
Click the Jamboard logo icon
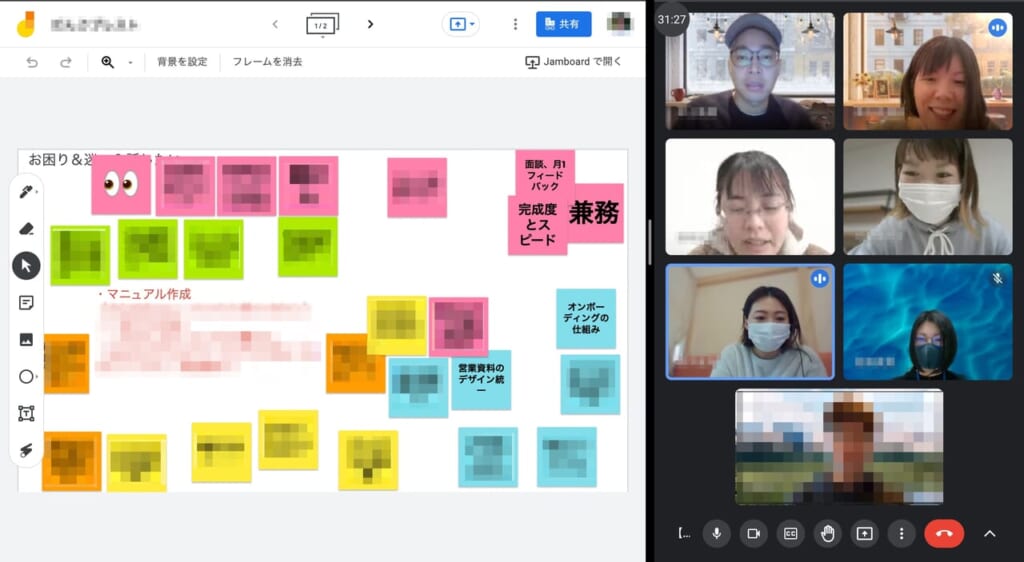pyautogui.click(x=26, y=25)
